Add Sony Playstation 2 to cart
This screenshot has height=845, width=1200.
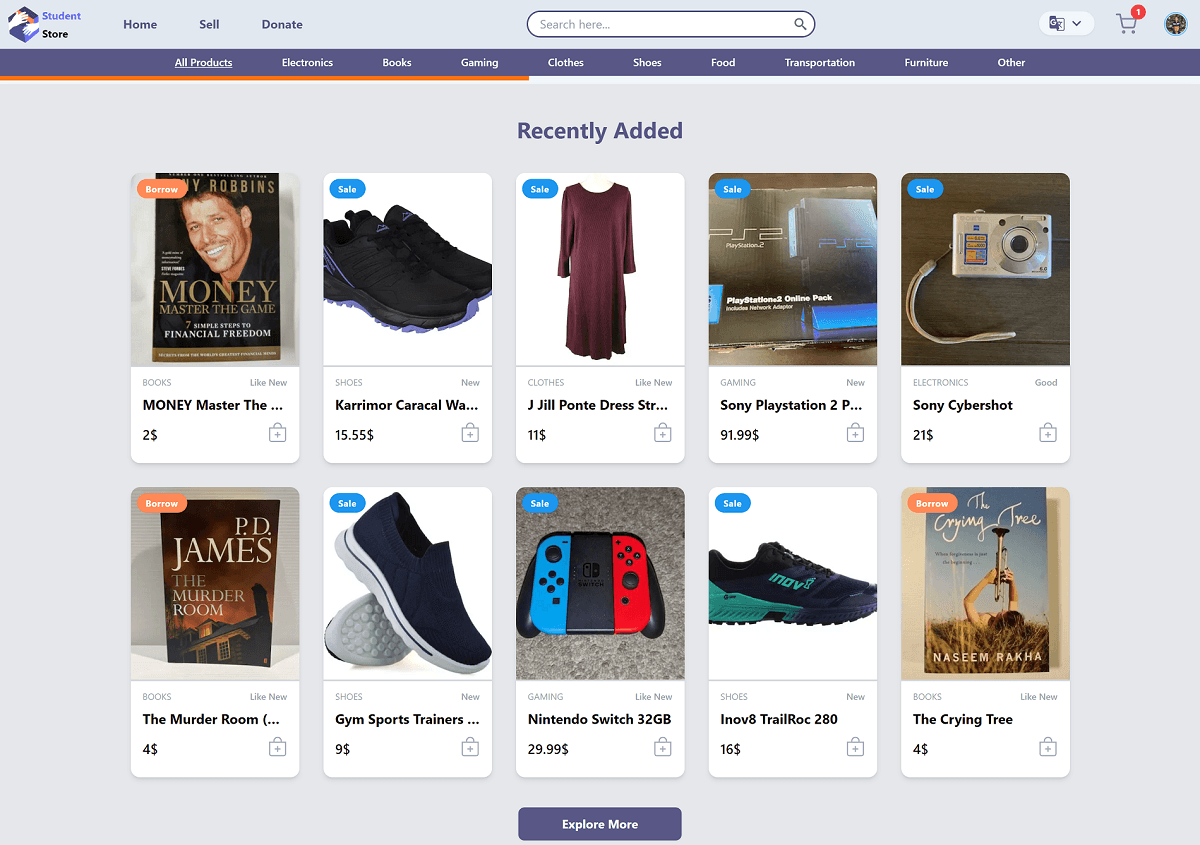pyautogui.click(x=855, y=433)
